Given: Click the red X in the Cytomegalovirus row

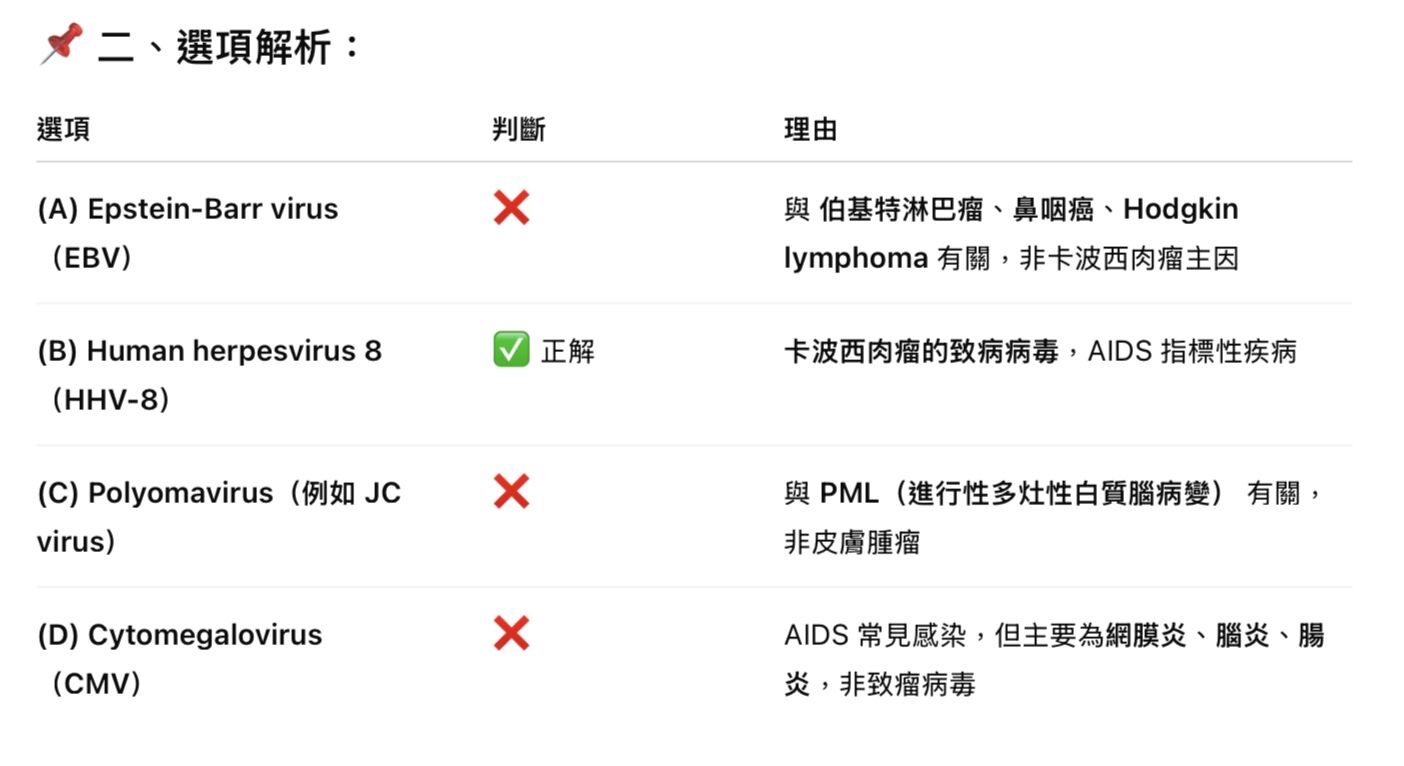Looking at the screenshot, I should (511, 634).
